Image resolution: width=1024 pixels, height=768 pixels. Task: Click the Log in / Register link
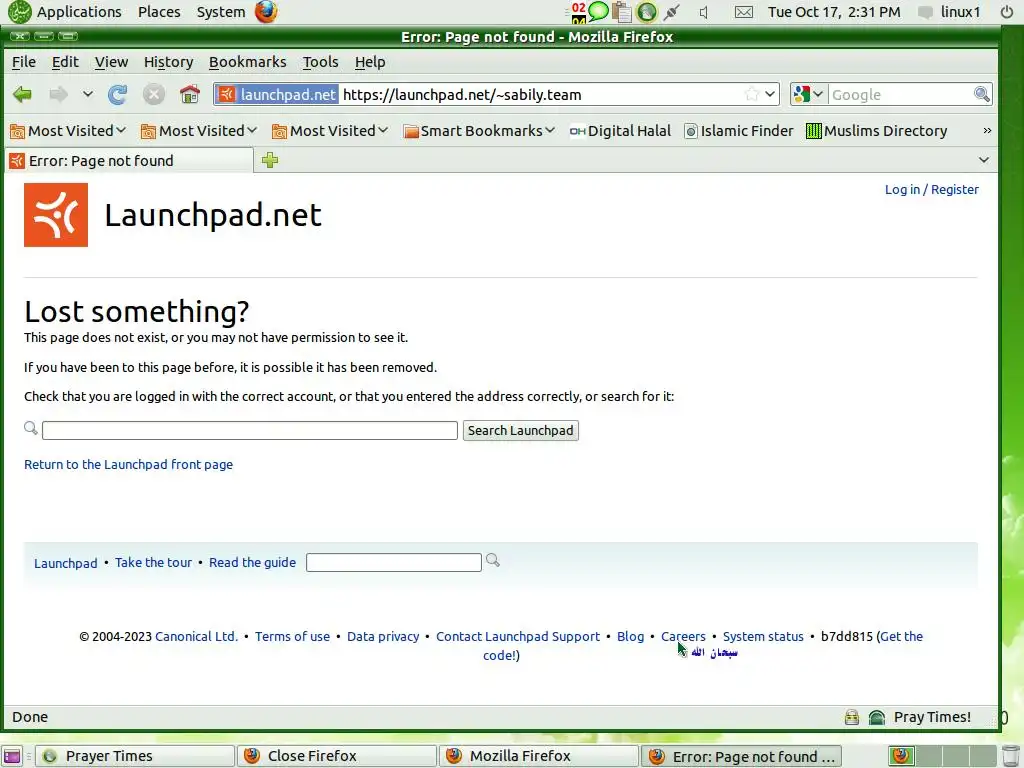pyautogui.click(x=931, y=189)
